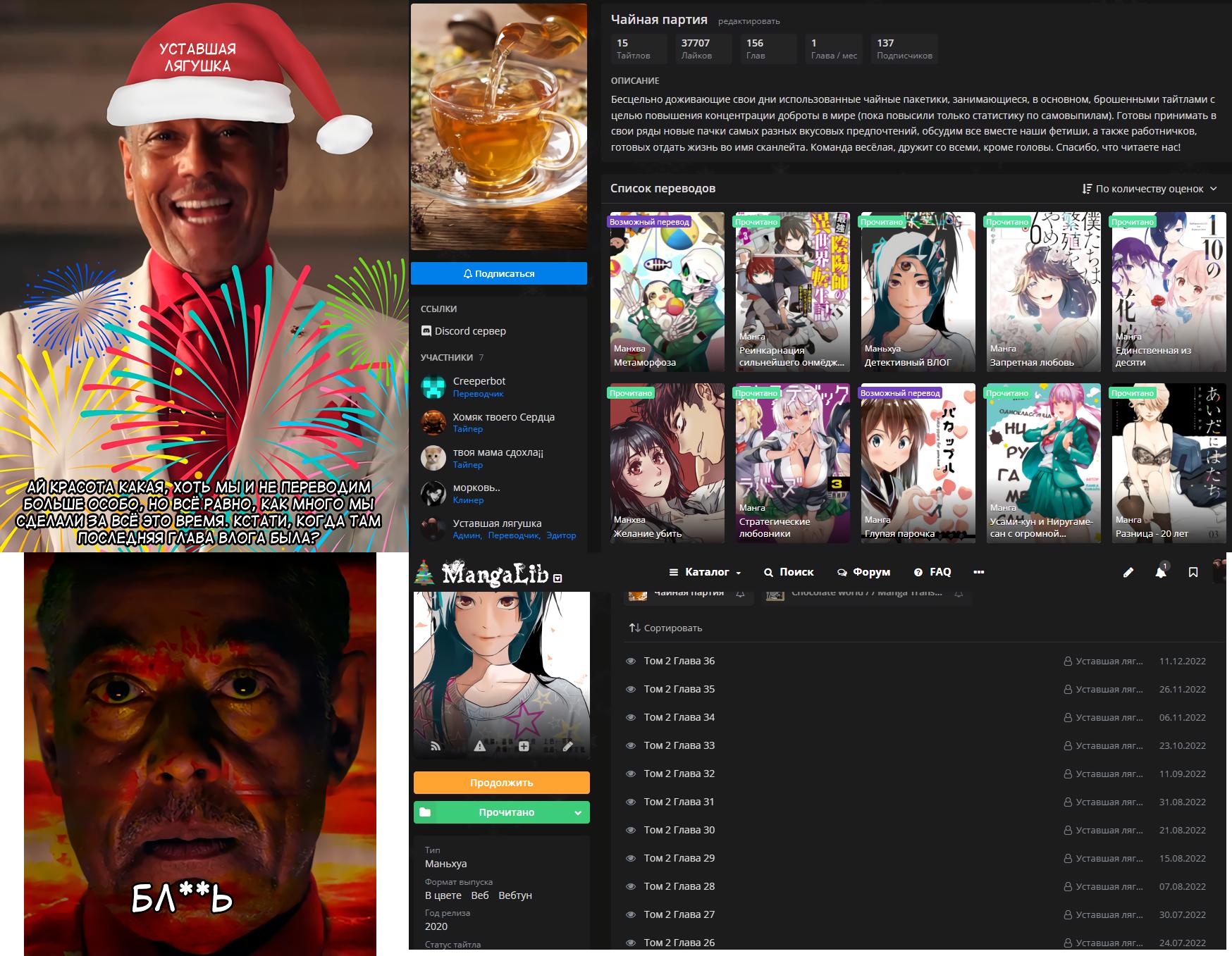Screen dimensions: 1232x956
Task: Toggle read eye for Глава 36
Action: click(x=631, y=661)
